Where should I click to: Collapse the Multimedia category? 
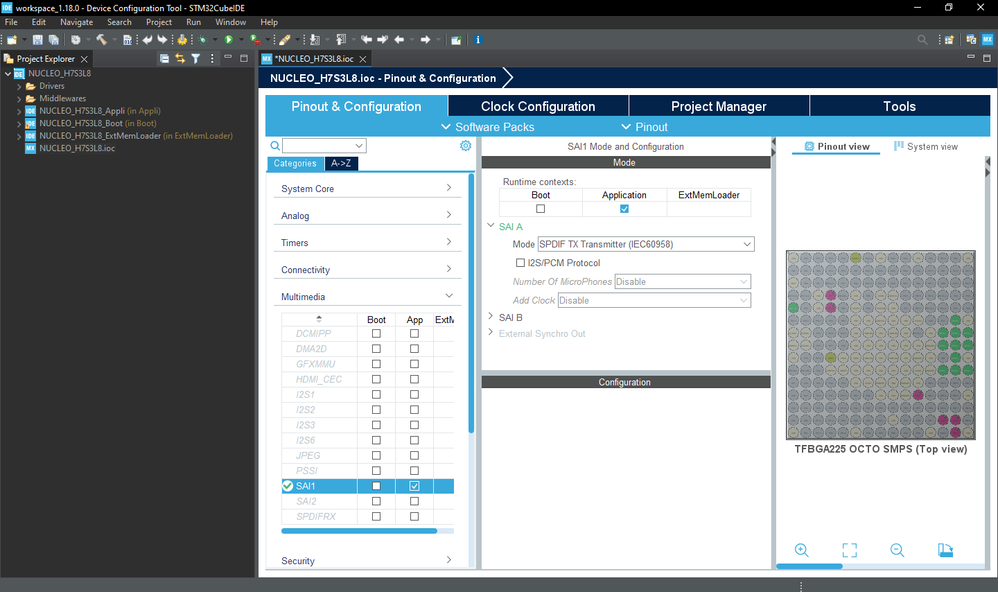point(367,297)
